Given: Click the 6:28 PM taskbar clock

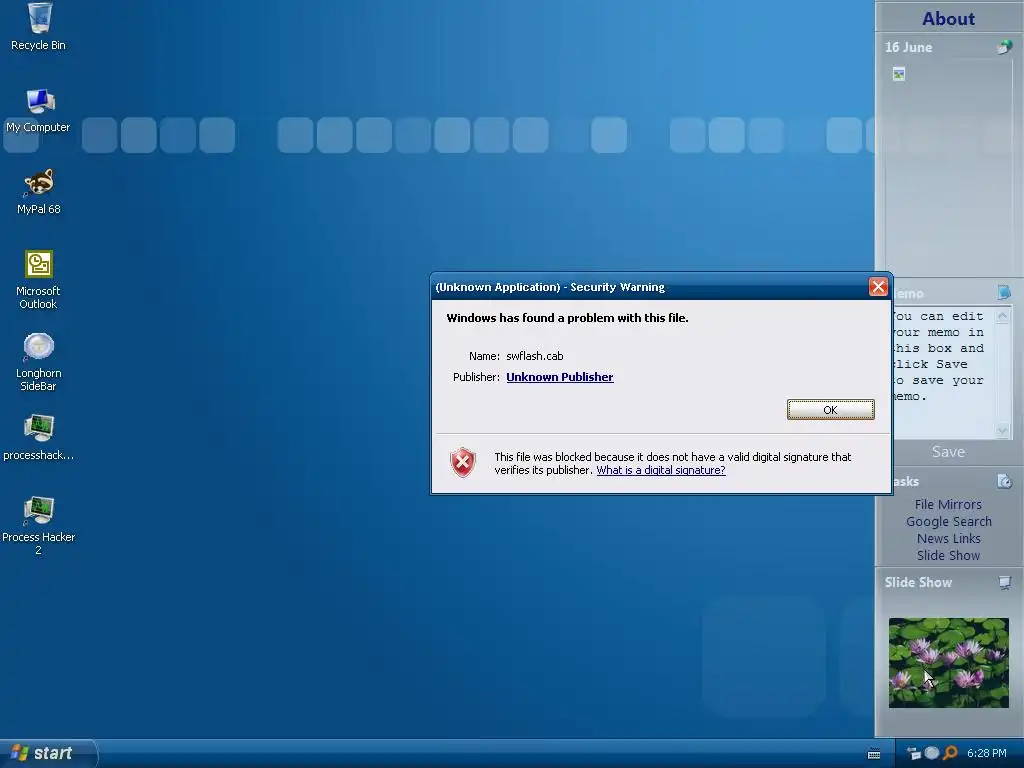Looking at the screenshot, I should 986,753.
